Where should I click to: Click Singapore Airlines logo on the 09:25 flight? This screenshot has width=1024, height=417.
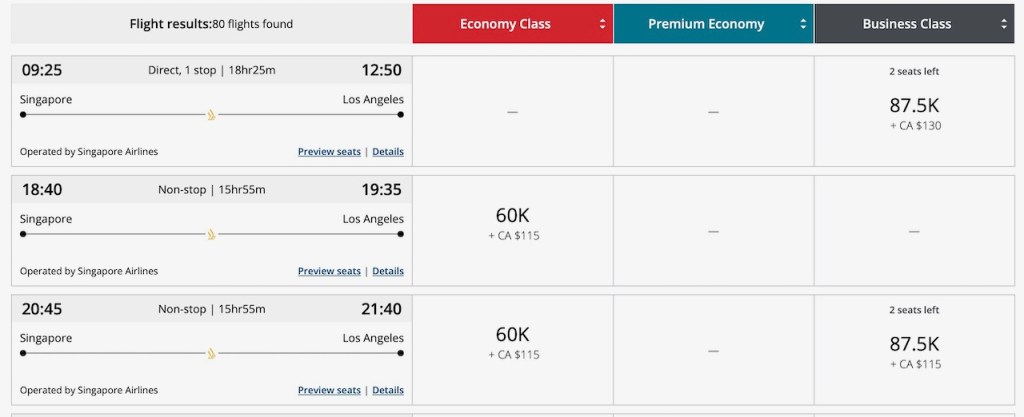click(x=211, y=115)
